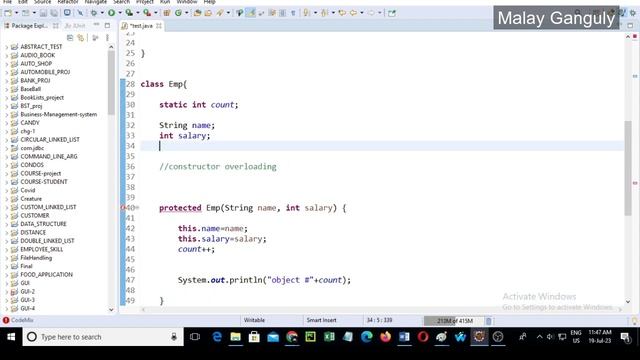This screenshot has width=640, height=360.
Task: Select the FOOD_APPLICATION project
Action: tap(47, 275)
